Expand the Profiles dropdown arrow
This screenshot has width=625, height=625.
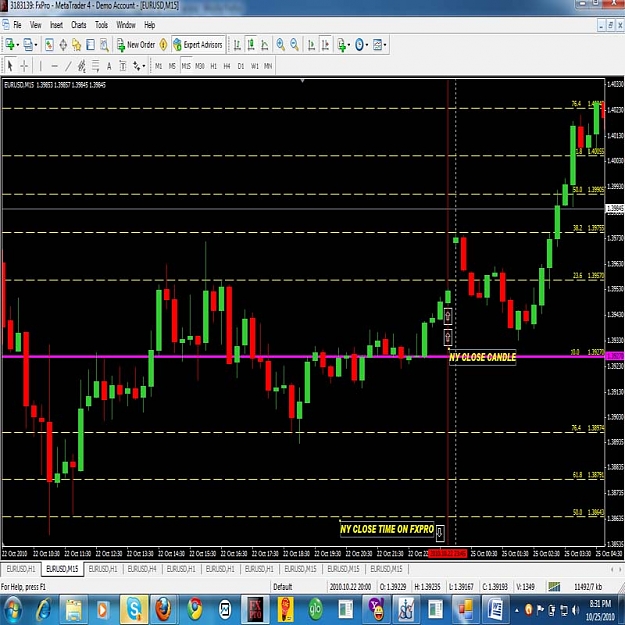point(36,45)
